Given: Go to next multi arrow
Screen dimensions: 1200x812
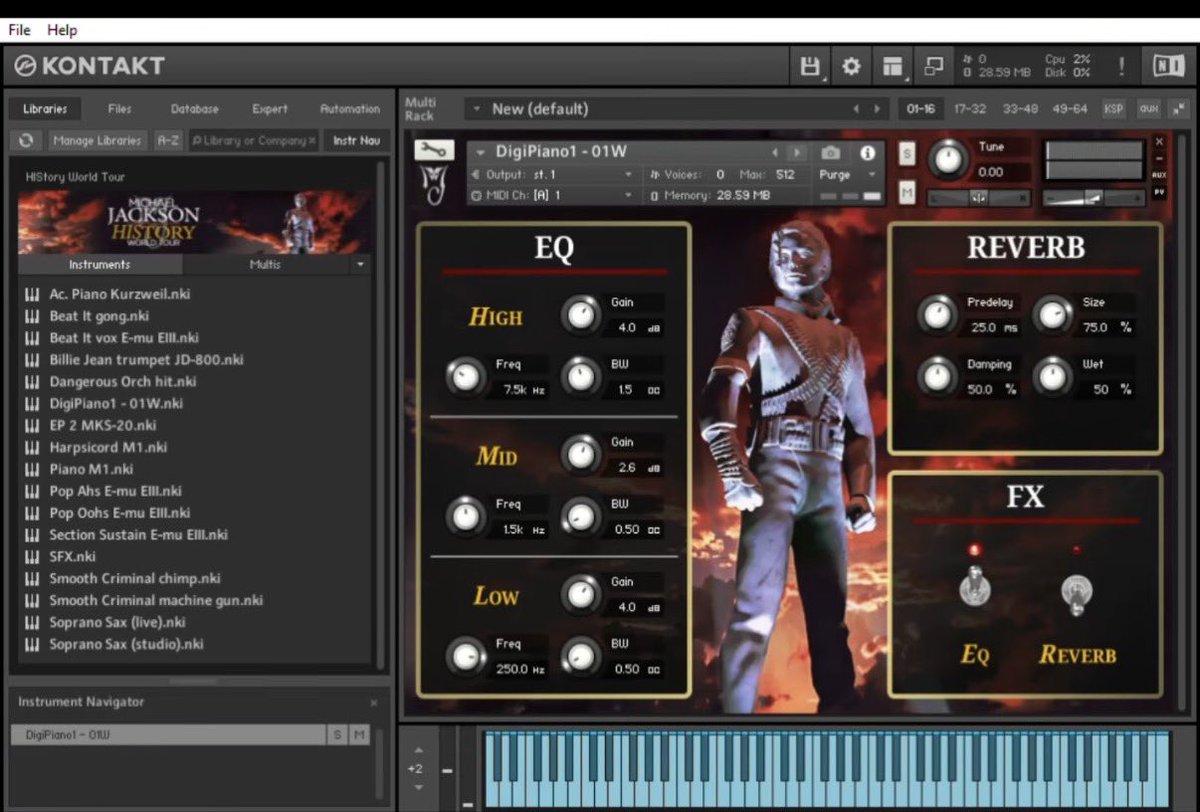Looking at the screenshot, I should (x=877, y=109).
